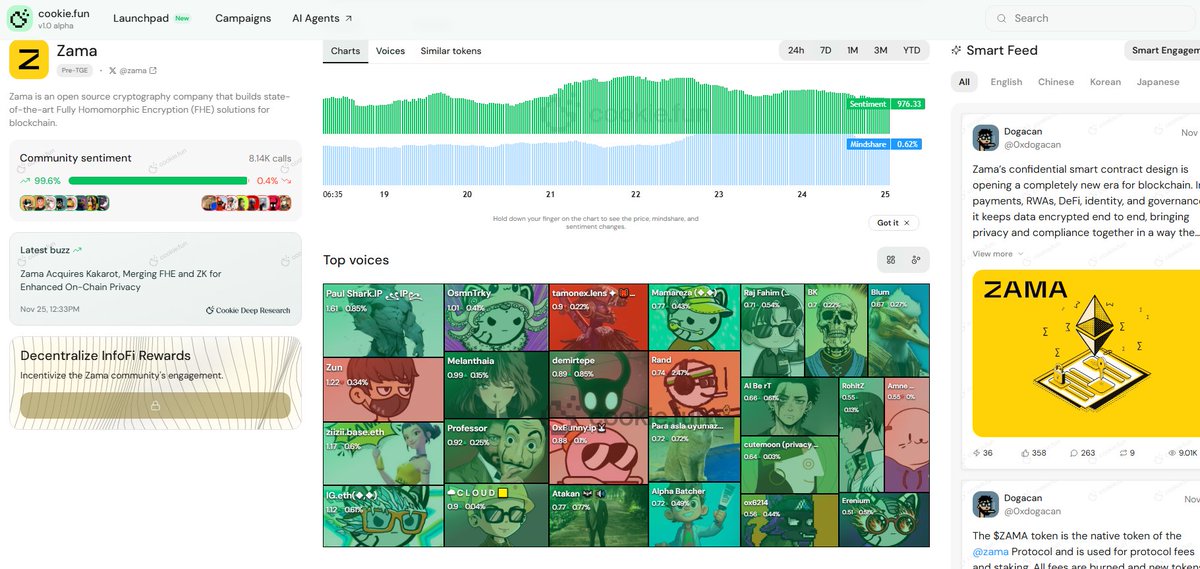Click the Search input field

(x=1093, y=18)
